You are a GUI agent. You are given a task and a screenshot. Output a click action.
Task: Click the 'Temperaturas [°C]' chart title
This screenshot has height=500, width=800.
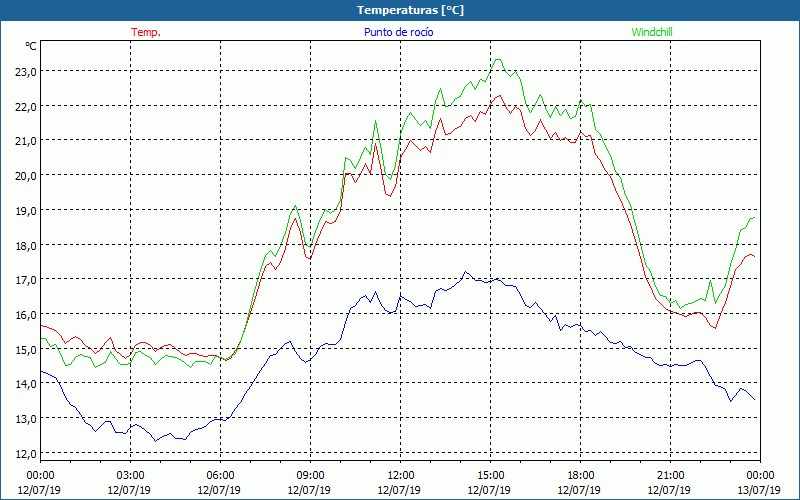click(410, 10)
